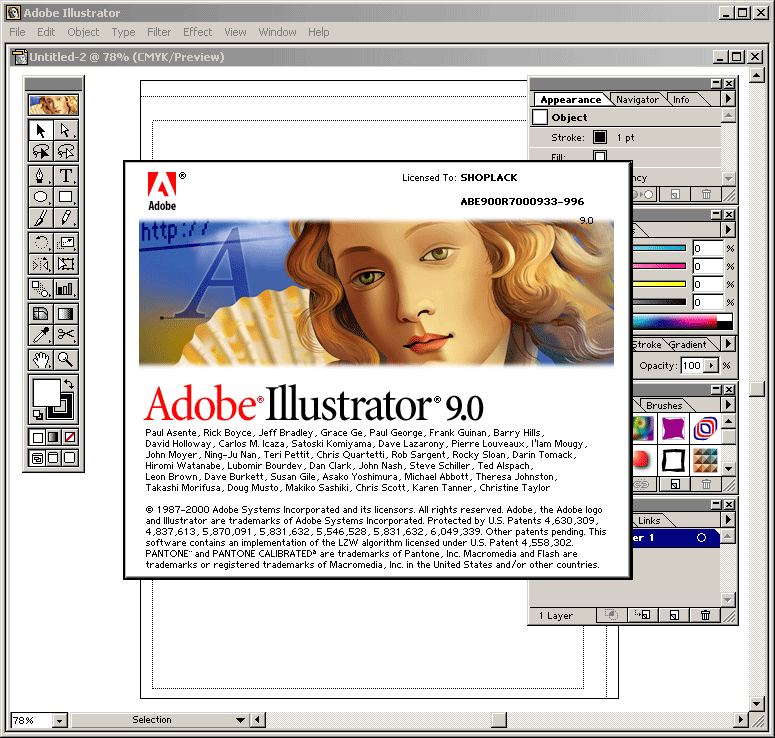
Task: Select the Pen tool
Action: 41,176
